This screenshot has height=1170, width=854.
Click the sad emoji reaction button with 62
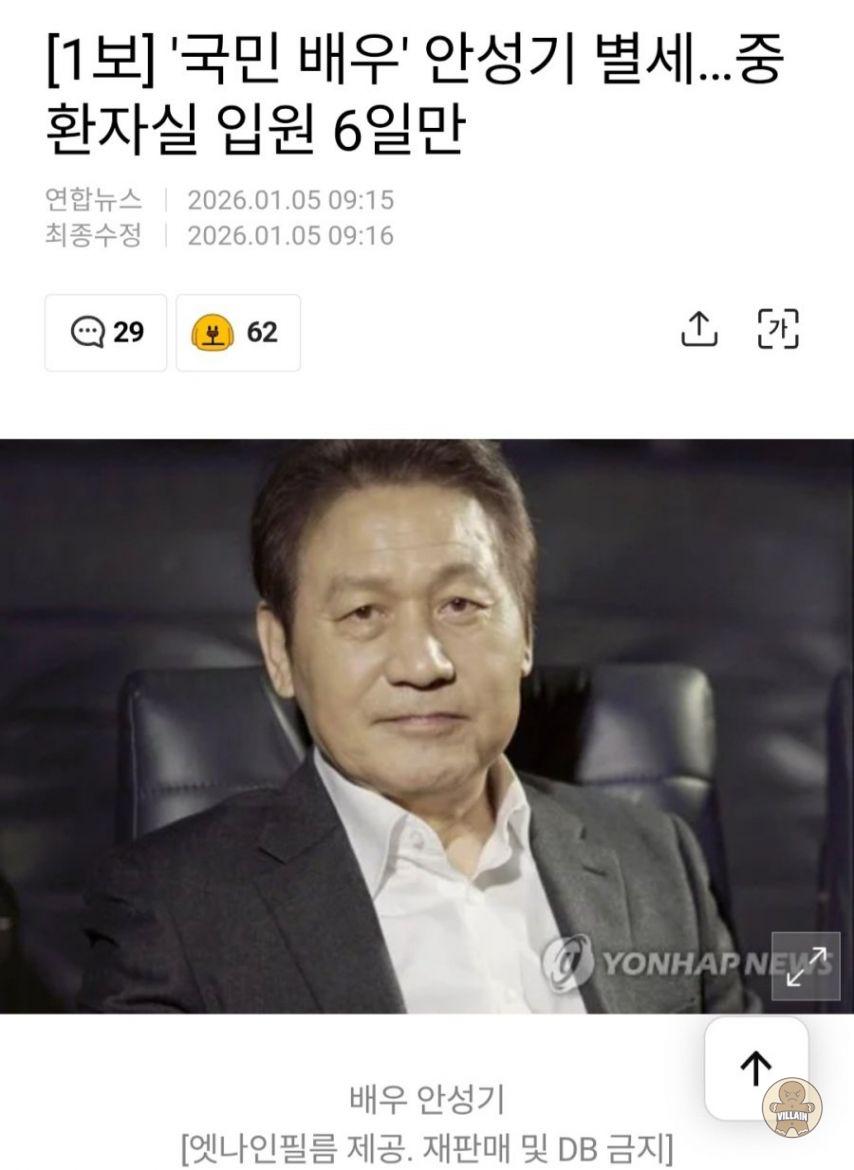pos(238,333)
